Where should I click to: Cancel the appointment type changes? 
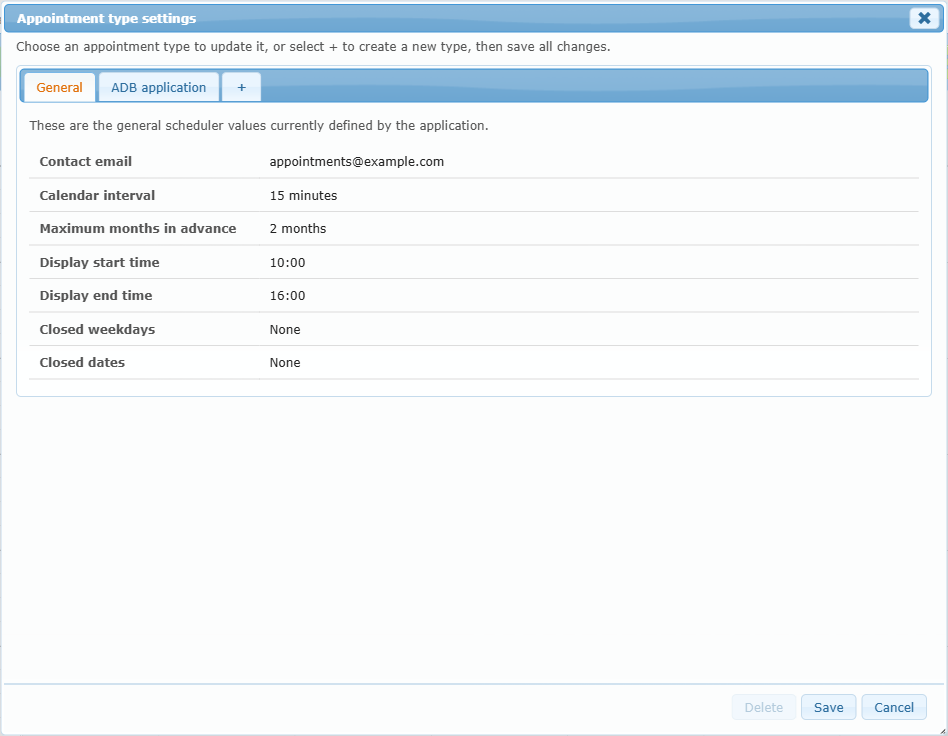pyautogui.click(x=894, y=708)
